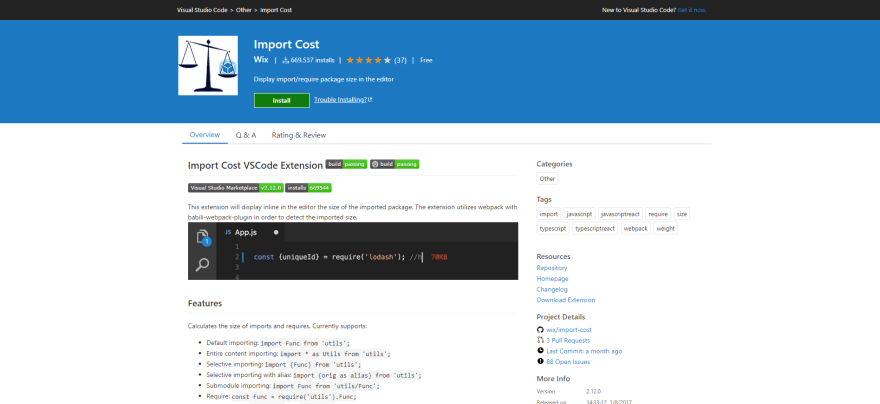This screenshot has height=404, width=880.
Task: Click the clock icon next to Last Commit
Action: pos(540,351)
